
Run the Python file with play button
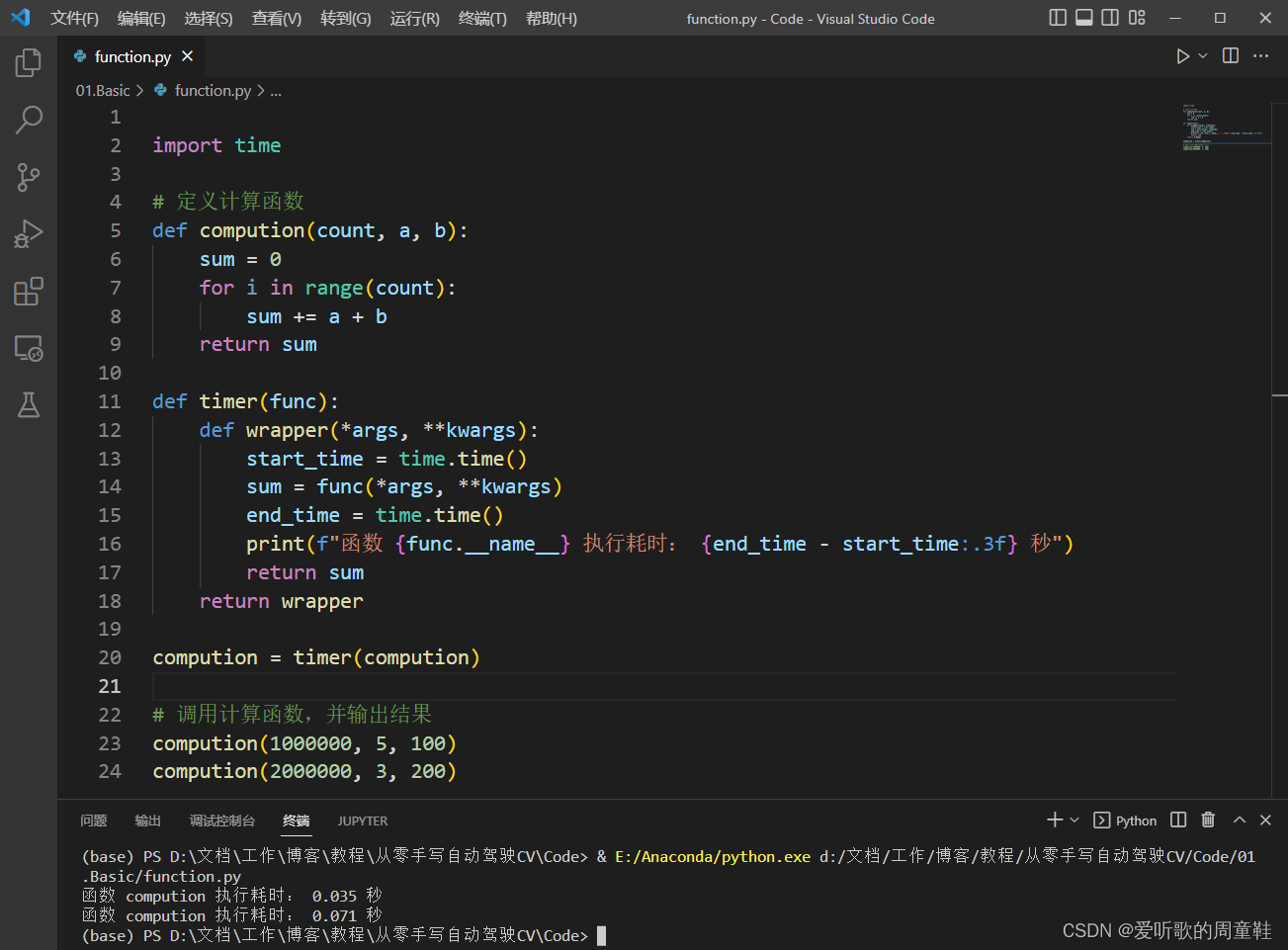coord(1182,56)
